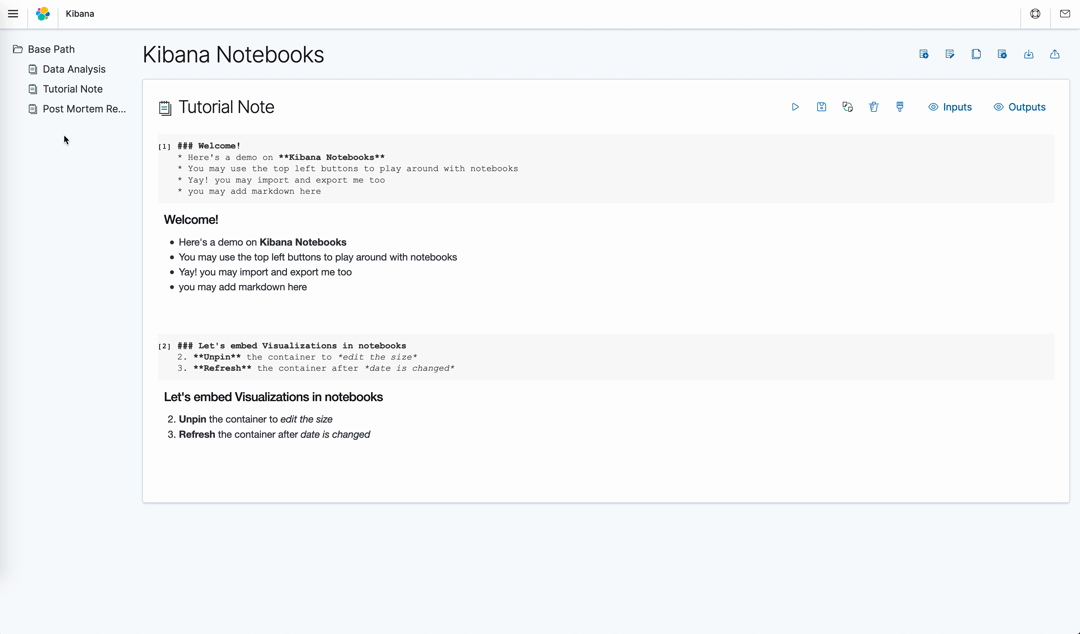Click the Kibana Notebooks page heading

233,54
